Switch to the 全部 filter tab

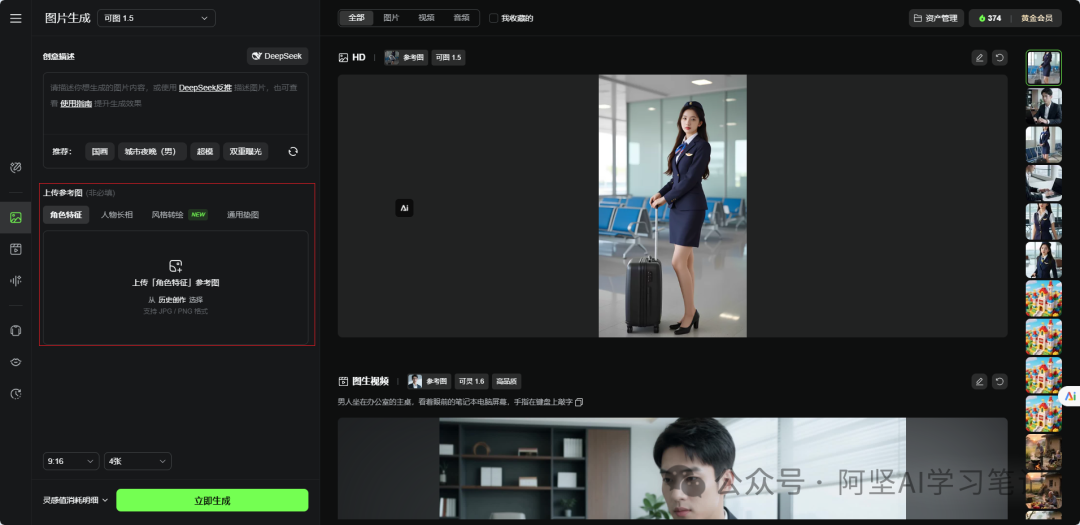pos(356,18)
